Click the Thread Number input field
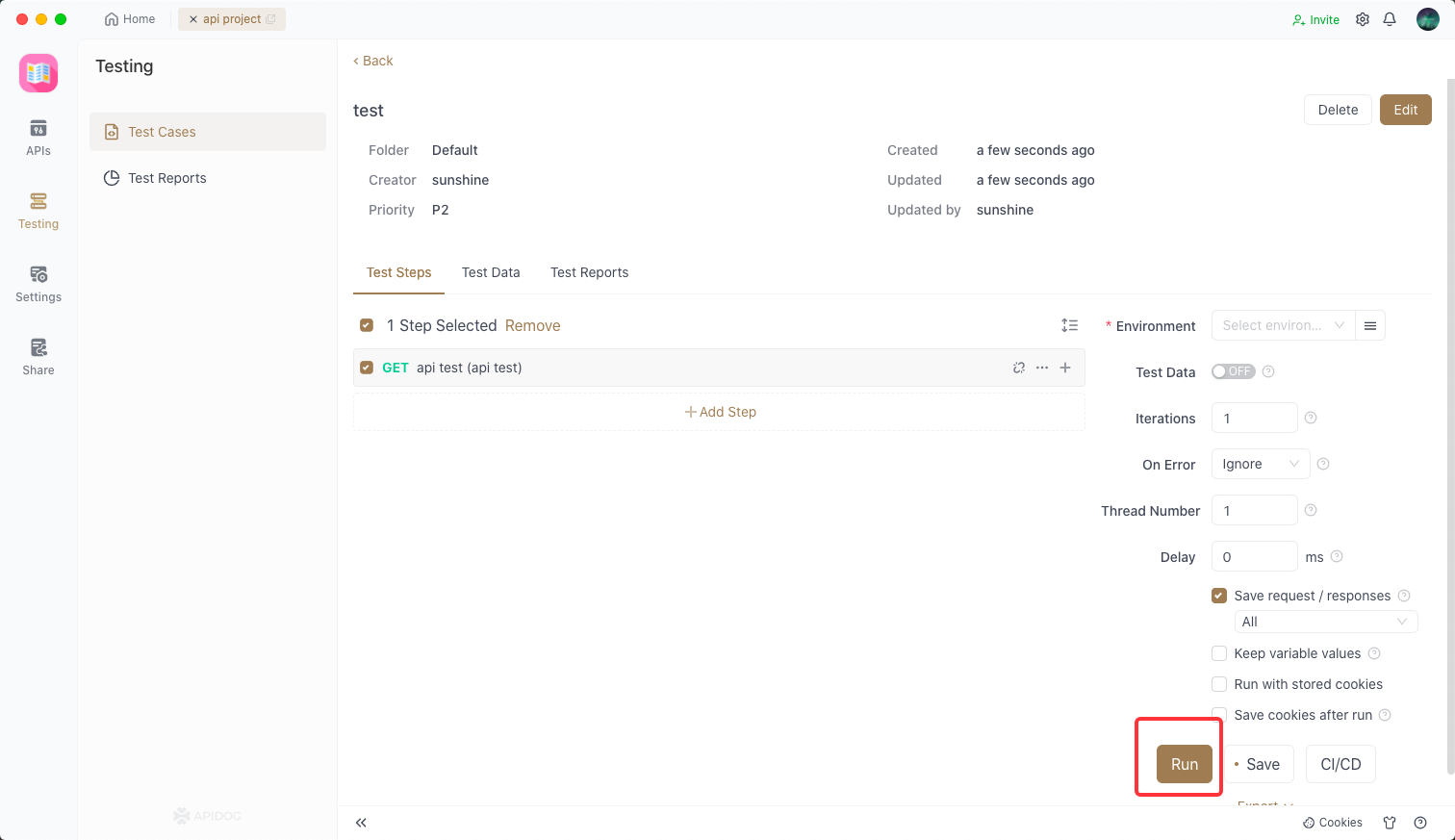The image size is (1455, 840). pyautogui.click(x=1255, y=510)
